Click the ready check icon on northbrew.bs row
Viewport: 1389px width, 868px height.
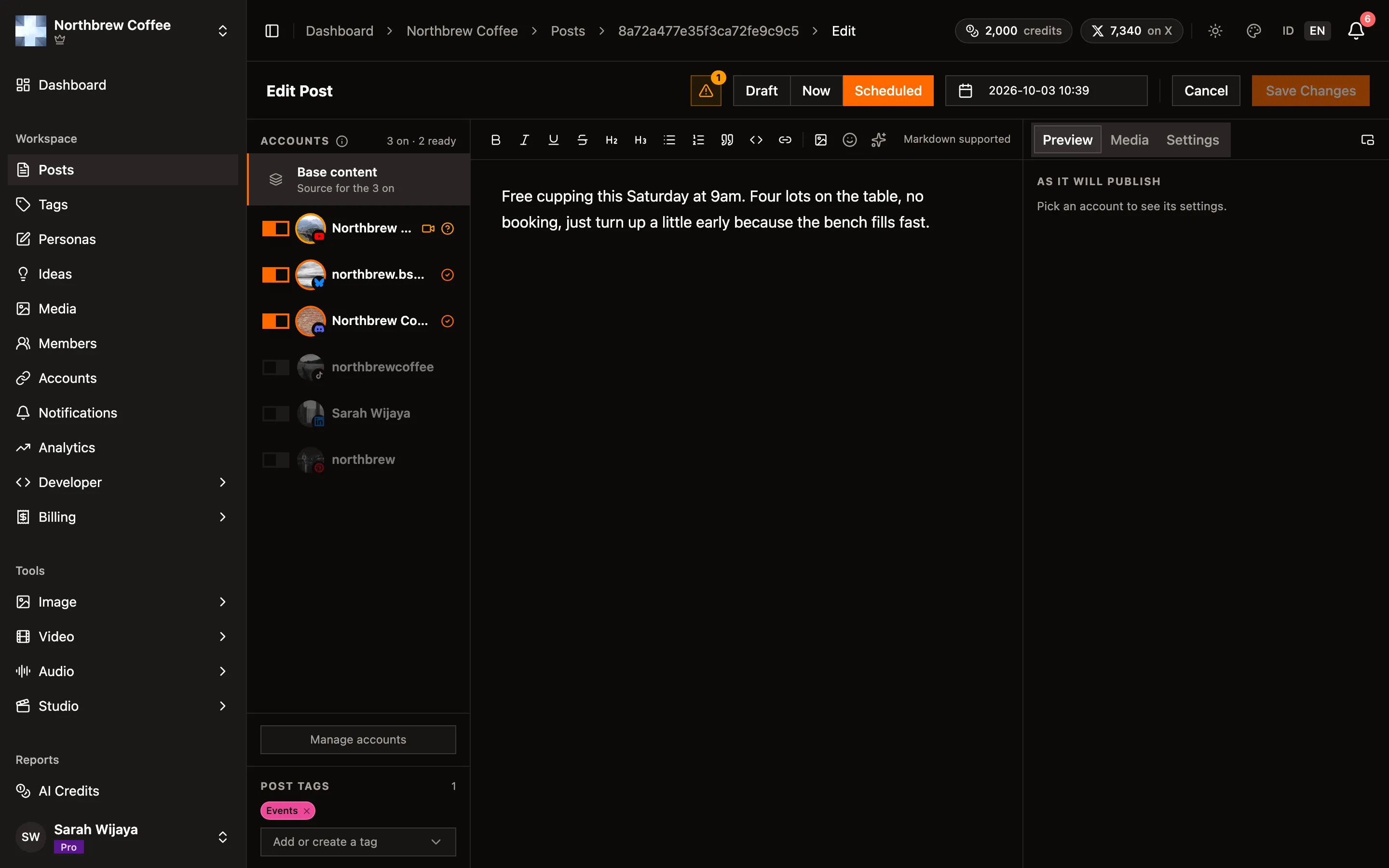448,275
